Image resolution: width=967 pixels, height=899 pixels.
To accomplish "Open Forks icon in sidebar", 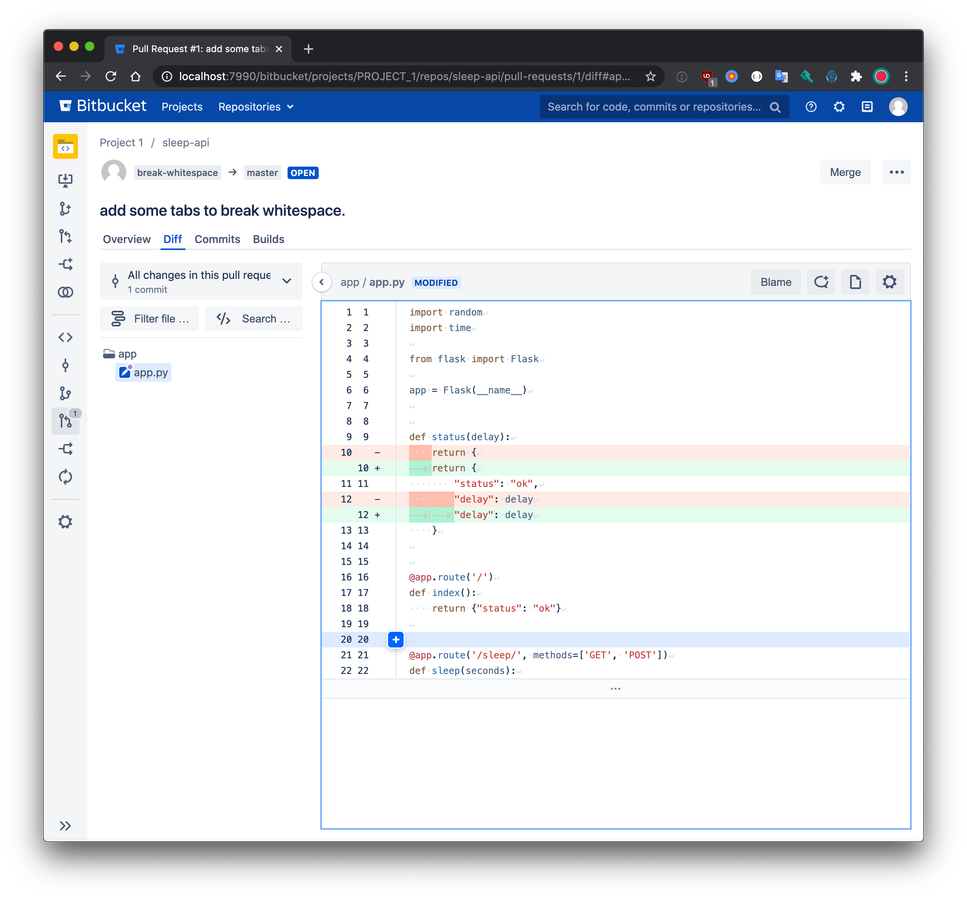I will 65,449.
